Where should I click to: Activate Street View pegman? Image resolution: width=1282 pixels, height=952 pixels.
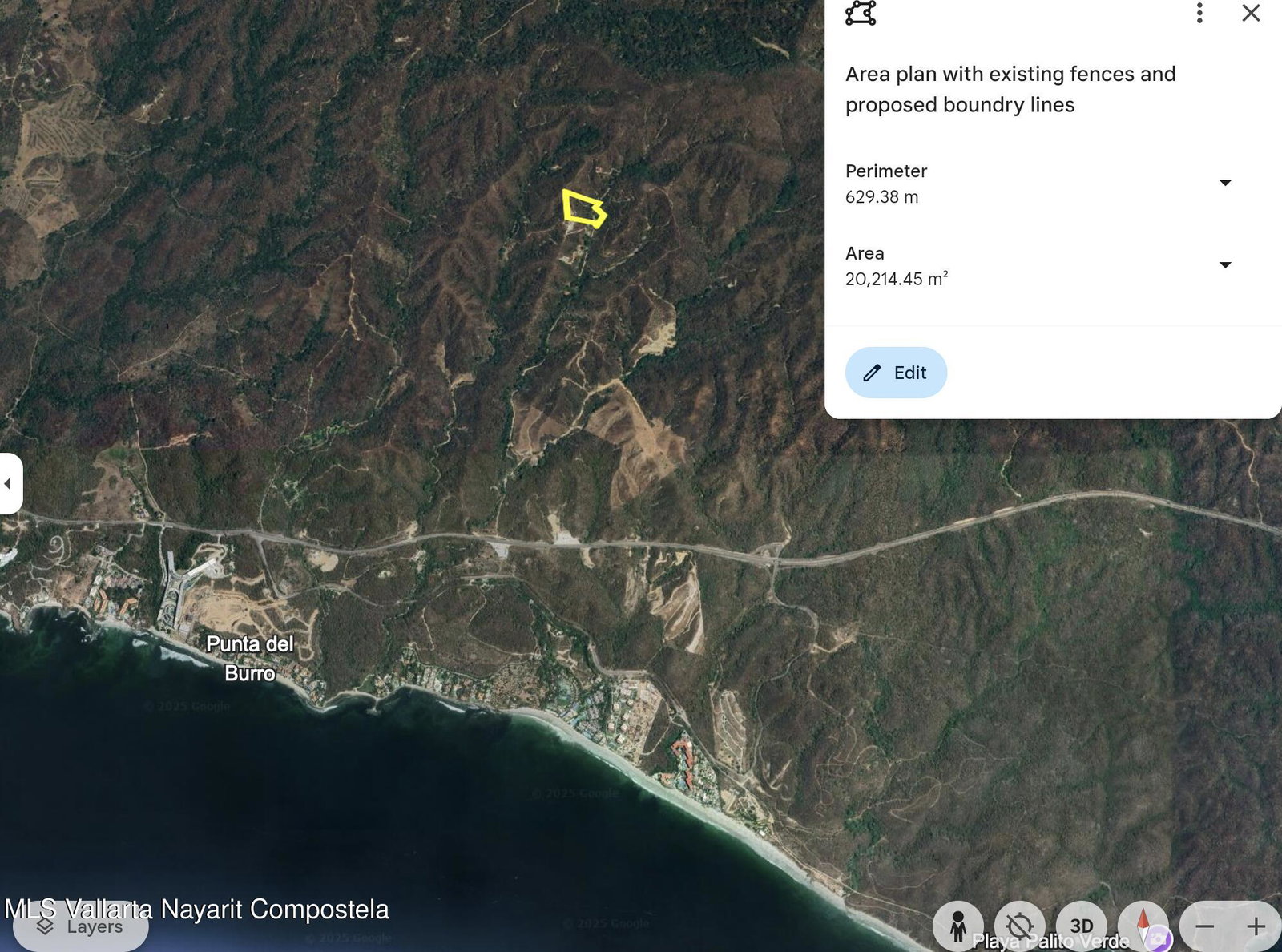click(957, 926)
